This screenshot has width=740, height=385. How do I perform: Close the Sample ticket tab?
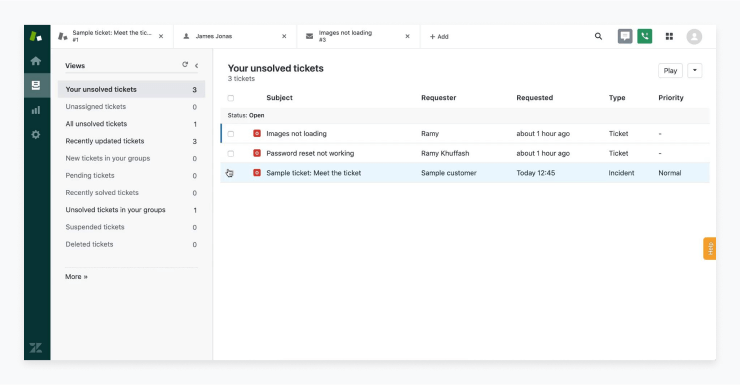(161, 36)
